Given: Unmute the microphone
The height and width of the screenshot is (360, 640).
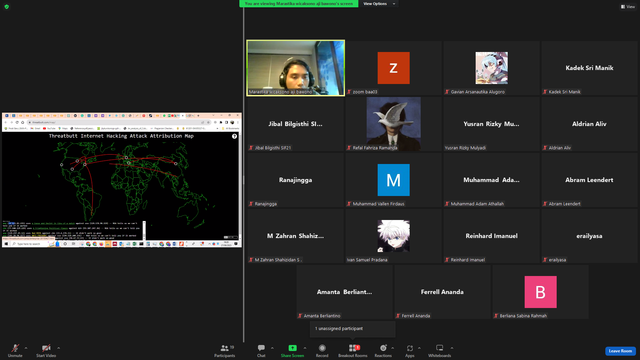Looking at the screenshot, I should pyautogui.click(x=15, y=350).
